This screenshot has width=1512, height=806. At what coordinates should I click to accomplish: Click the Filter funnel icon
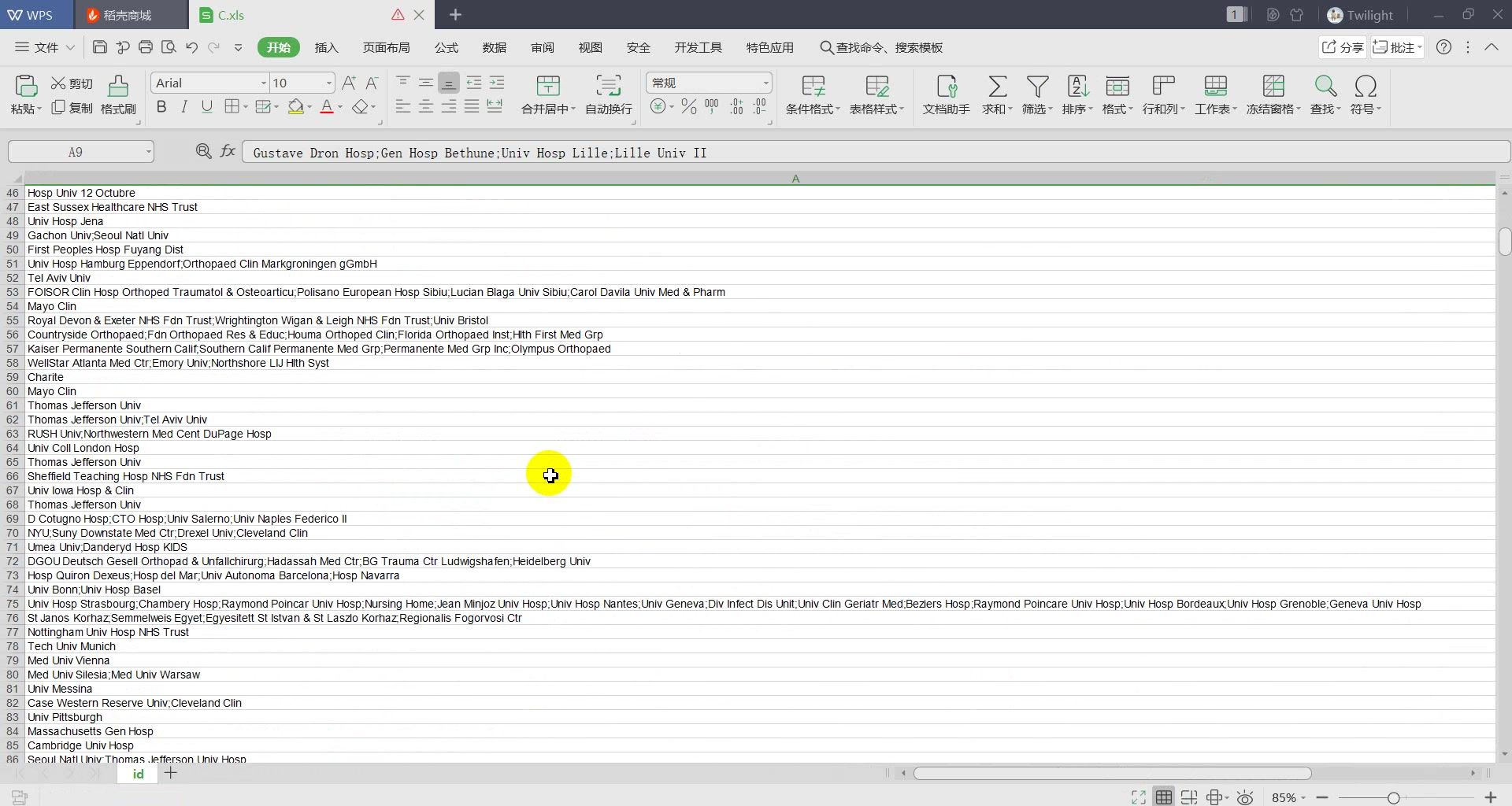[x=1037, y=86]
